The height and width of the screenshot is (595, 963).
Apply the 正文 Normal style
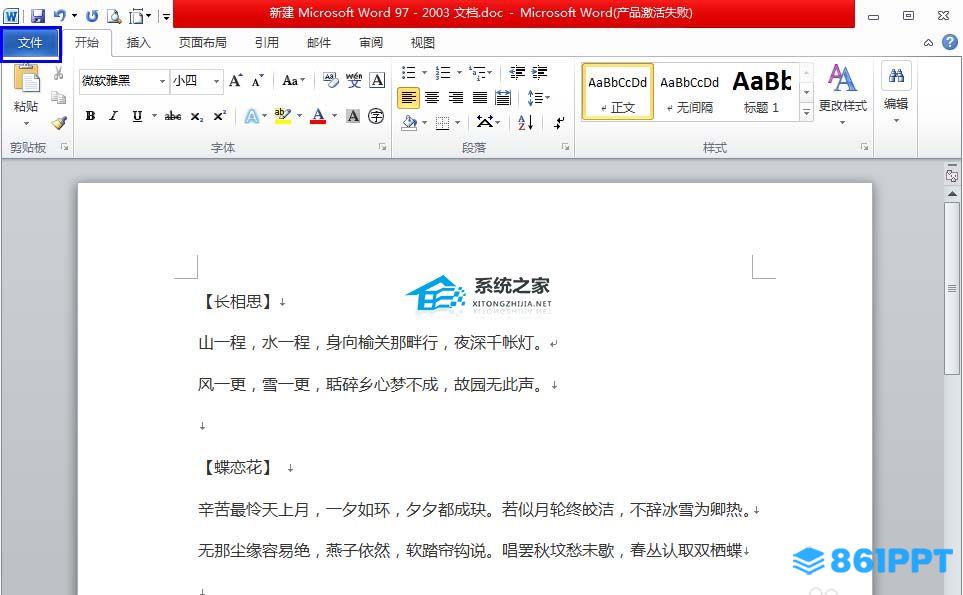[x=617, y=91]
